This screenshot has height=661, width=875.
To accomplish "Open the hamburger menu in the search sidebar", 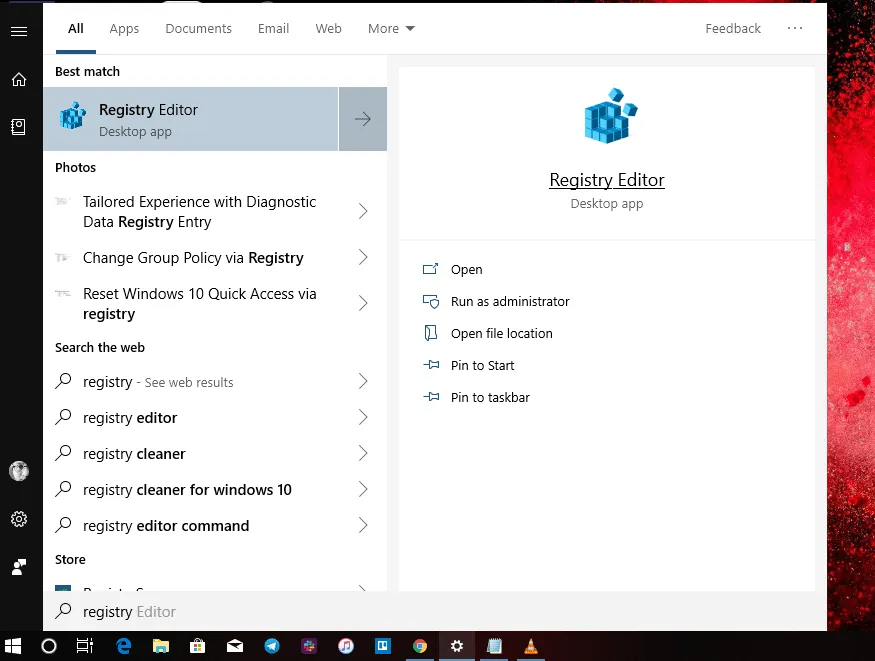I will tap(19, 31).
